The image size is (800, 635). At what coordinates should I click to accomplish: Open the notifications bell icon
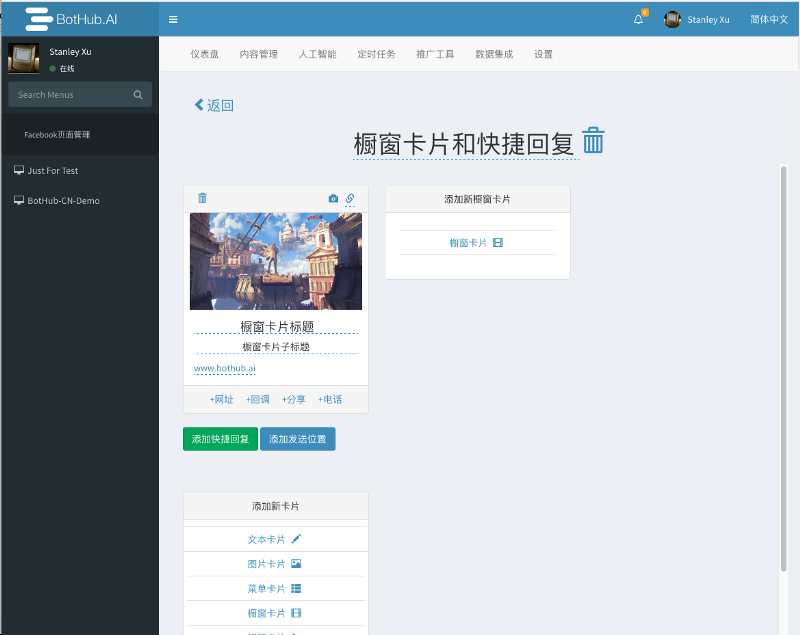click(x=638, y=19)
